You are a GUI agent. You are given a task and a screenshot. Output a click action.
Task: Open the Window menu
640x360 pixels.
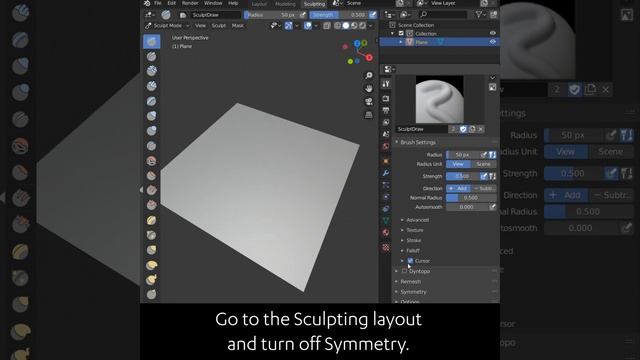pyautogui.click(x=213, y=3)
